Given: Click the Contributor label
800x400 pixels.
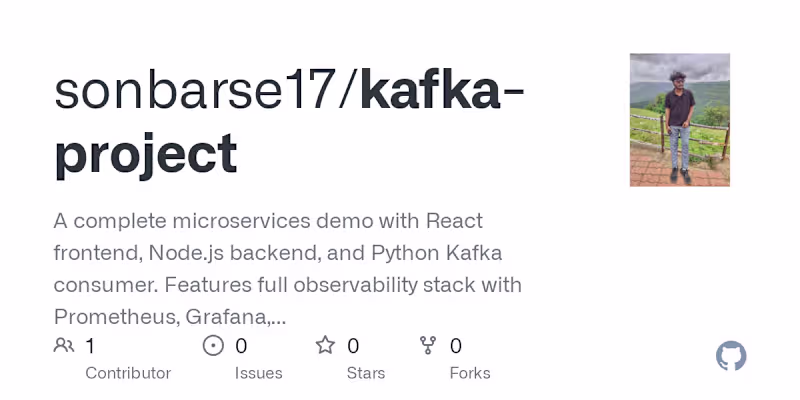Looking at the screenshot, I should (x=128, y=373).
